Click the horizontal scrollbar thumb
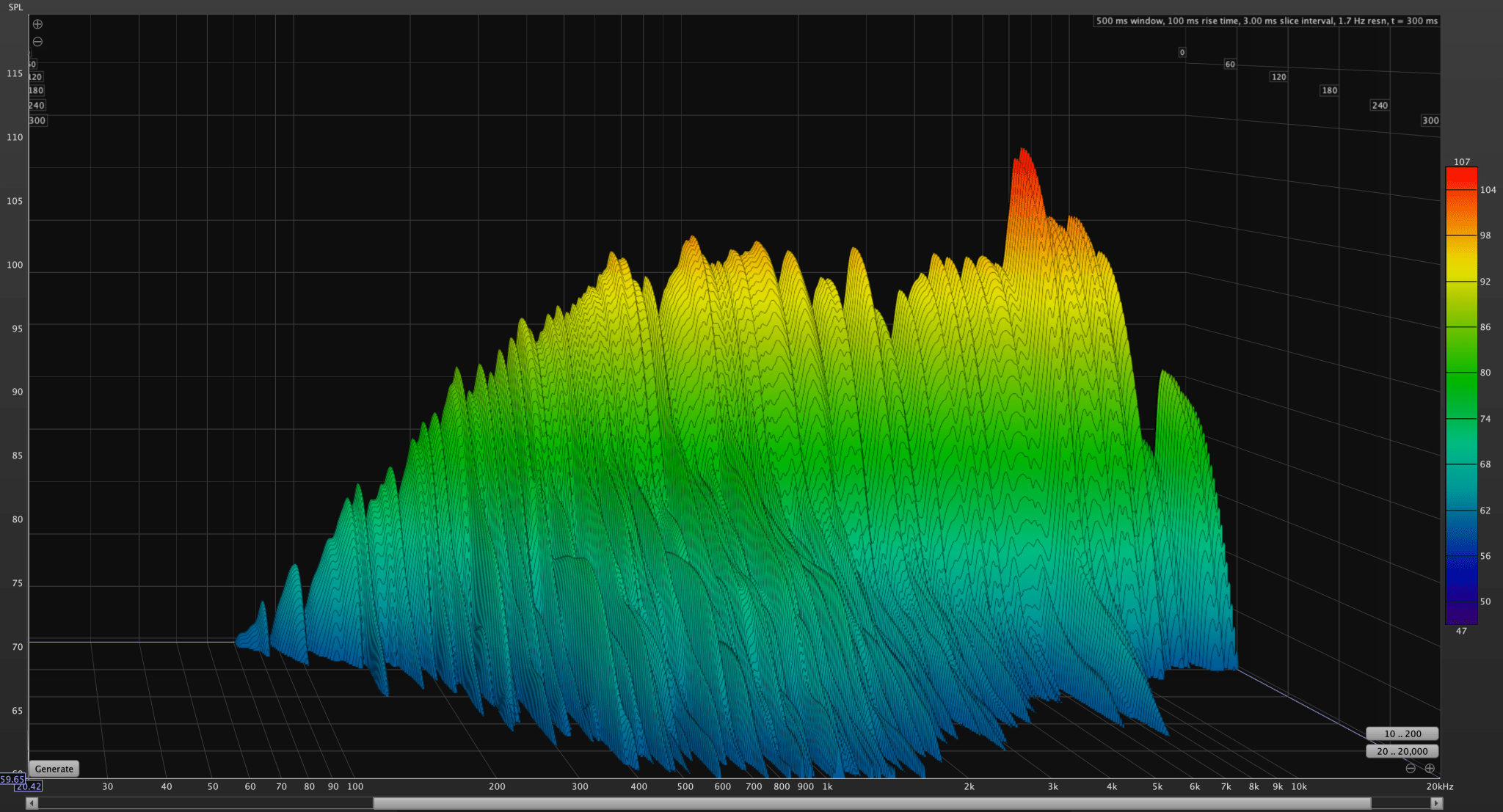 [872, 803]
